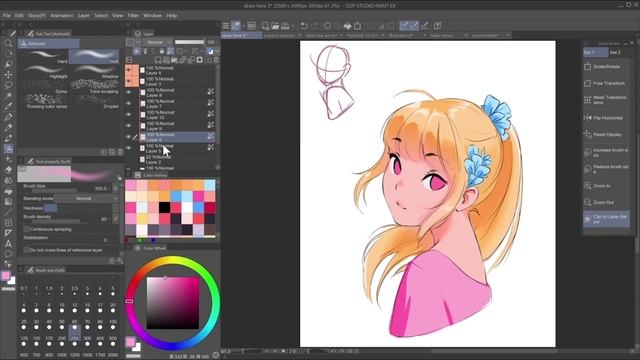Hide Layer 8 using its eye icon

tap(129, 92)
